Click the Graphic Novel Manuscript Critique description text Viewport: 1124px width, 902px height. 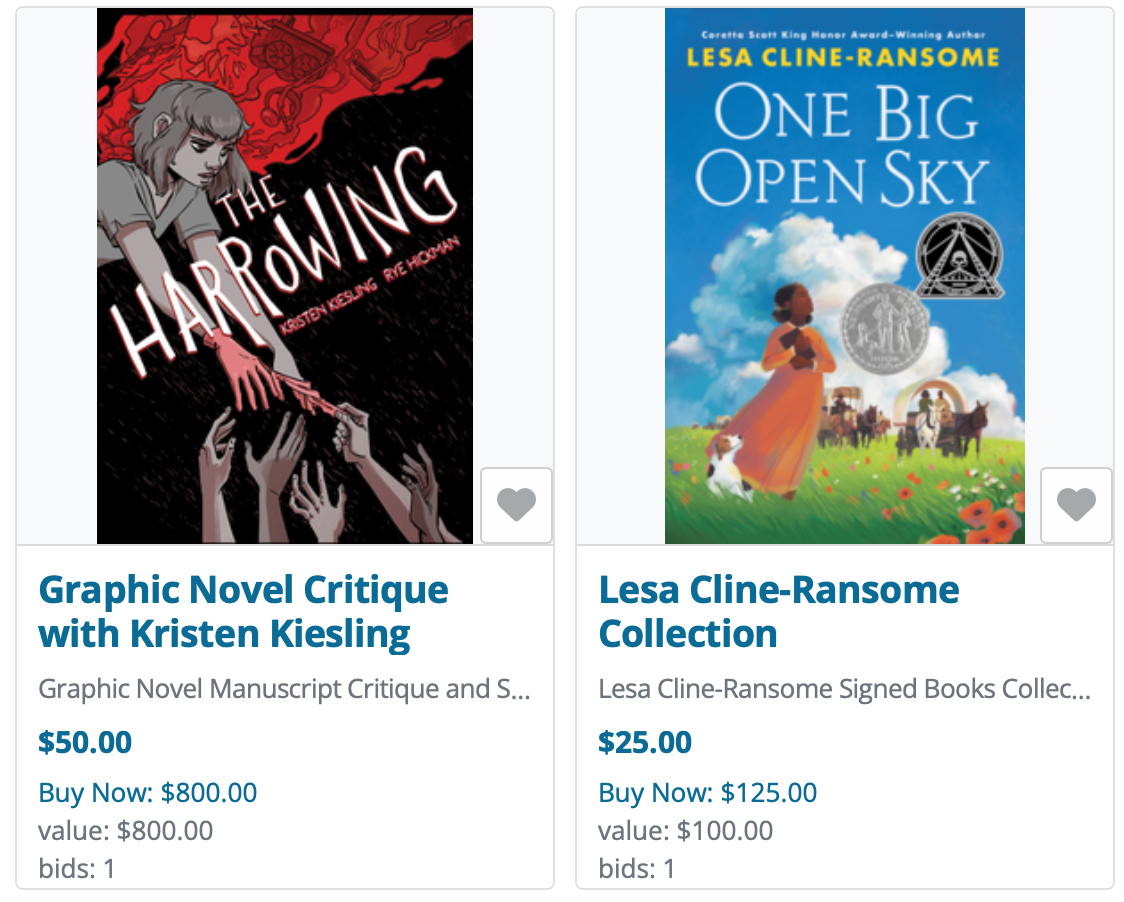284,689
